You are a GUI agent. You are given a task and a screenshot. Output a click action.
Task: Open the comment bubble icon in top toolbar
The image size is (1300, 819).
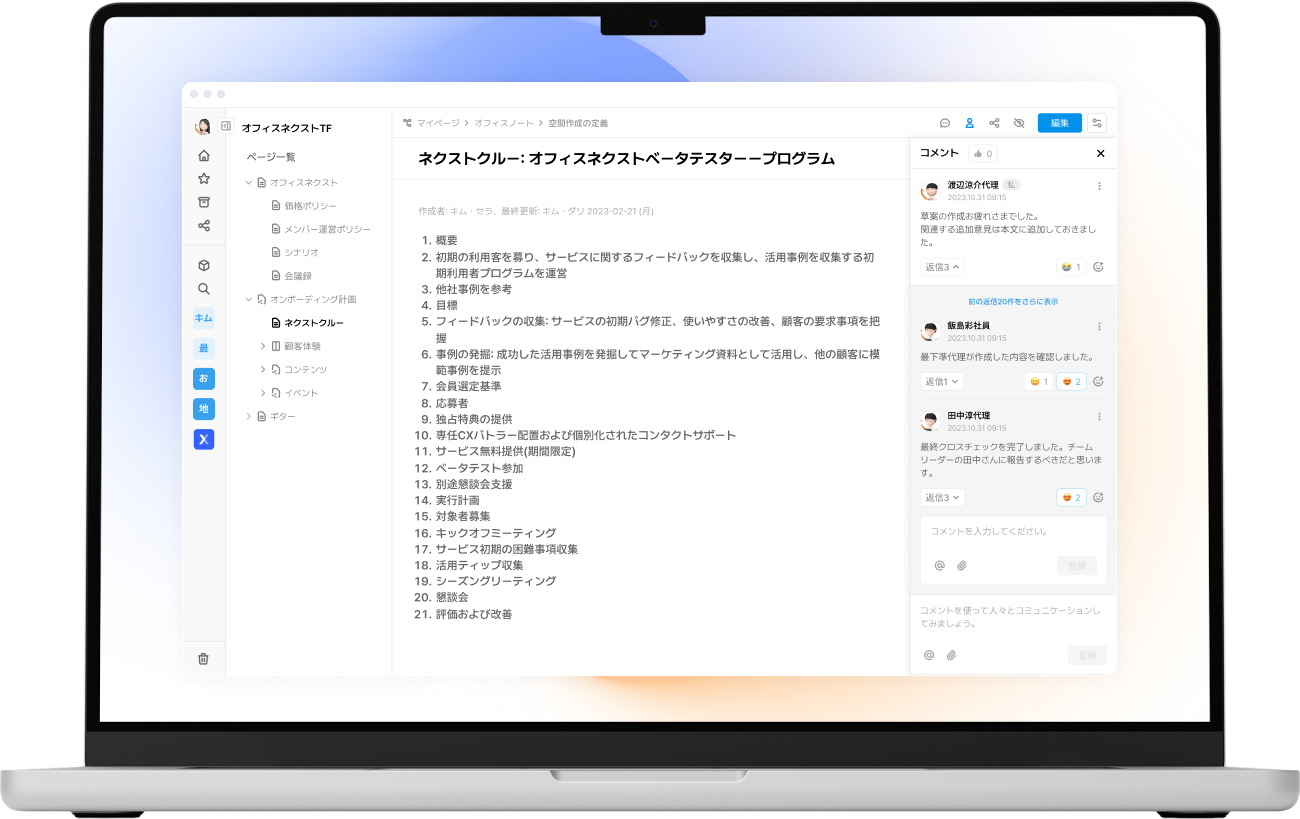pyautogui.click(x=945, y=123)
